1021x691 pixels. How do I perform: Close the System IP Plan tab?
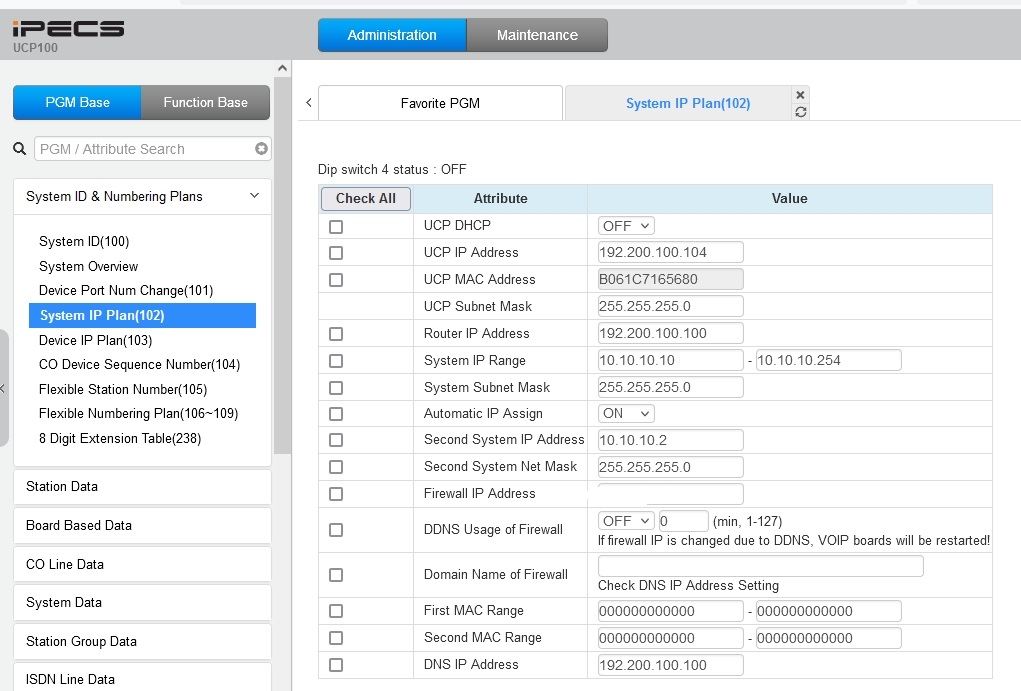point(799,94)
